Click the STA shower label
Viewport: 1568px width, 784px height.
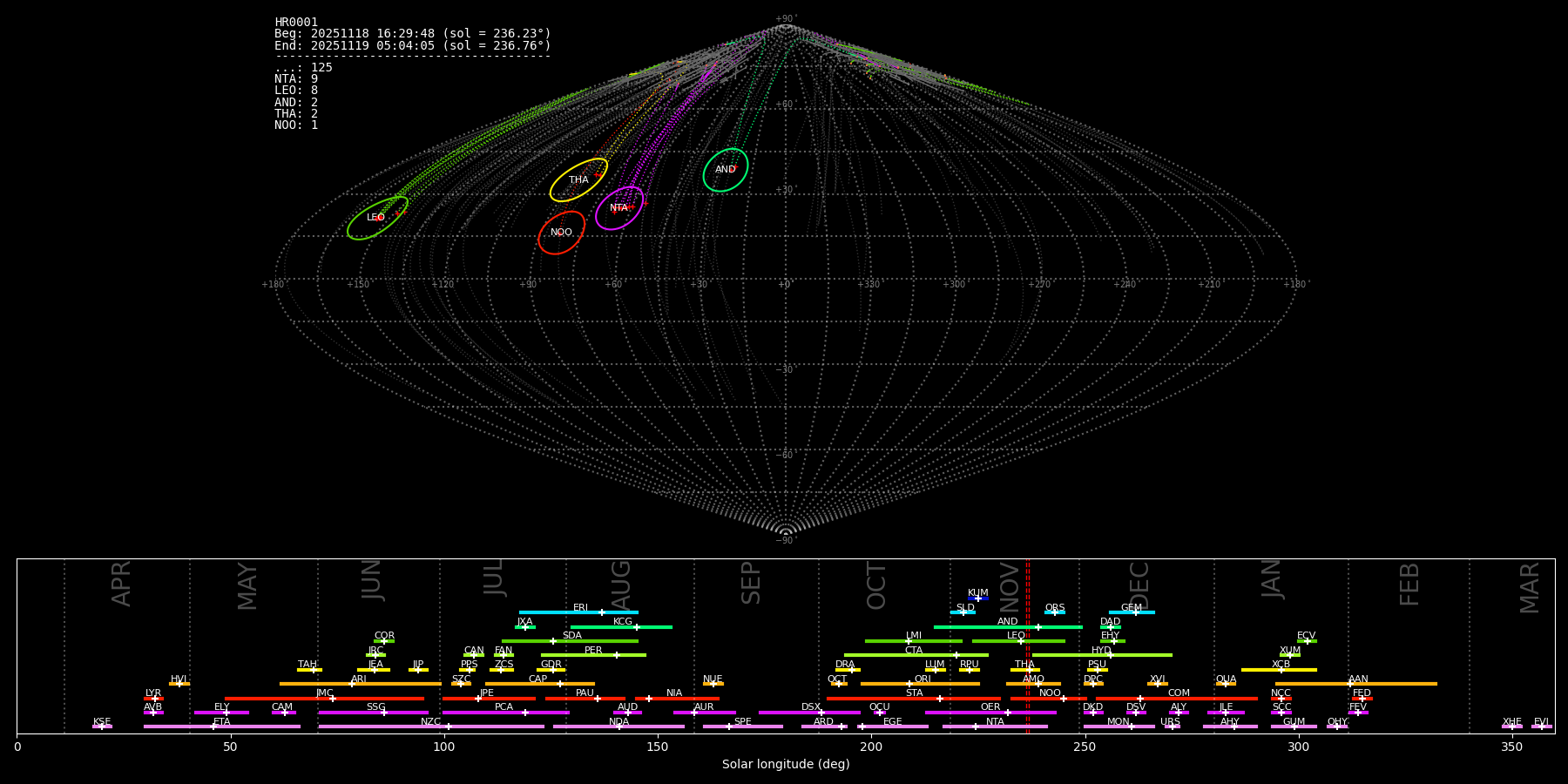(x=914, y=693)
